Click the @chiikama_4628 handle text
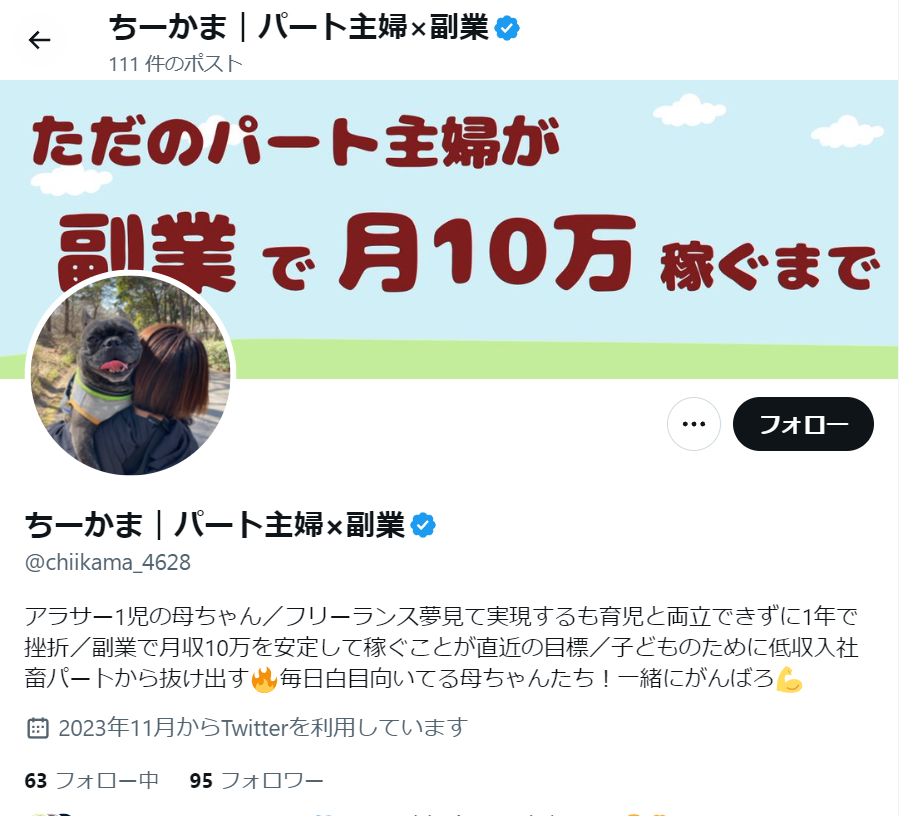Viewport: 907px width, 816px height. tap(108, 562)
